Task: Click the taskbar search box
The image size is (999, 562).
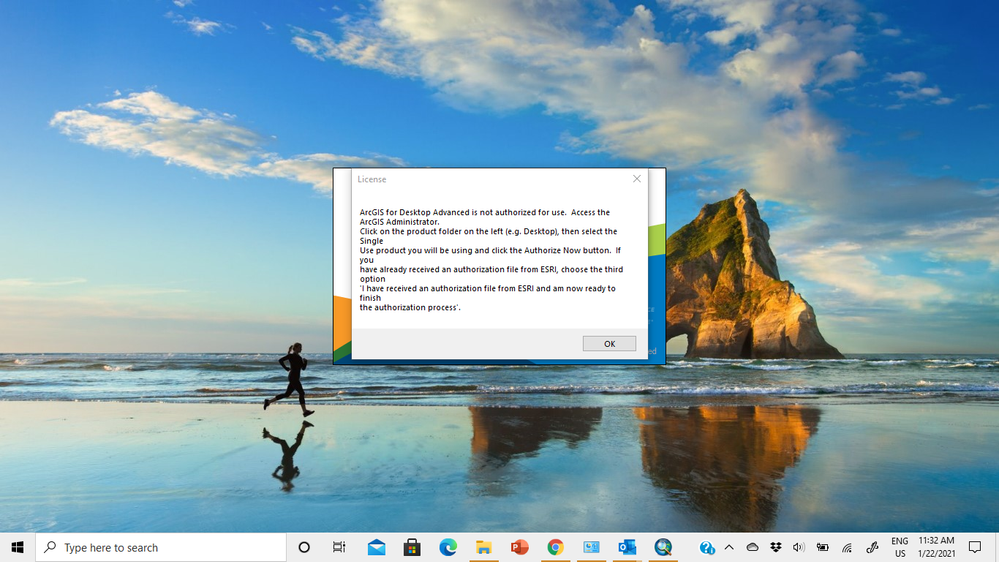Action: tap(161, 547)
